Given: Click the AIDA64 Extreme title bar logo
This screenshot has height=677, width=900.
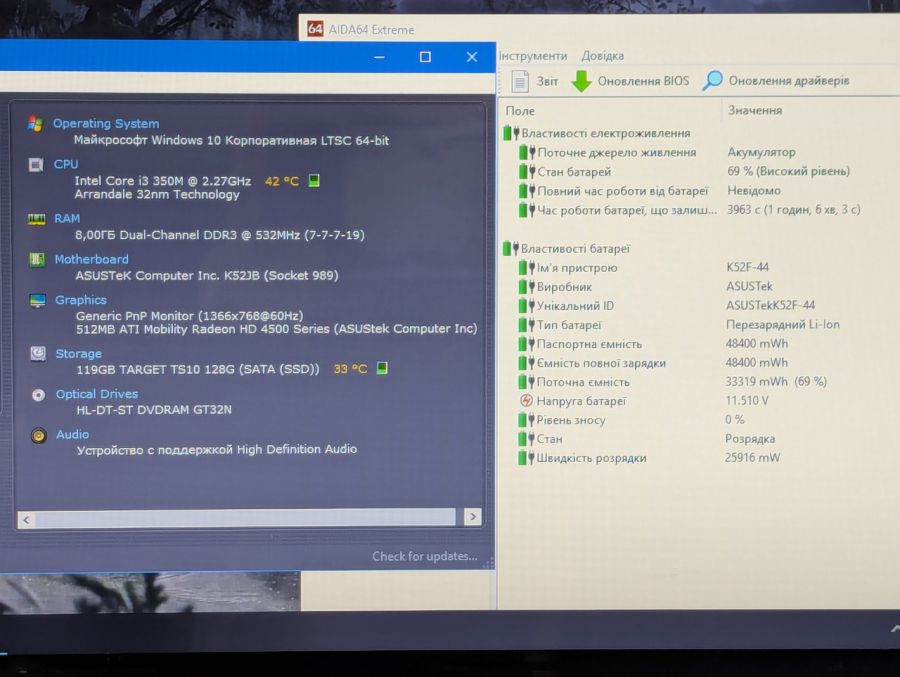Looking at the screenshot, I should (315, 29).
